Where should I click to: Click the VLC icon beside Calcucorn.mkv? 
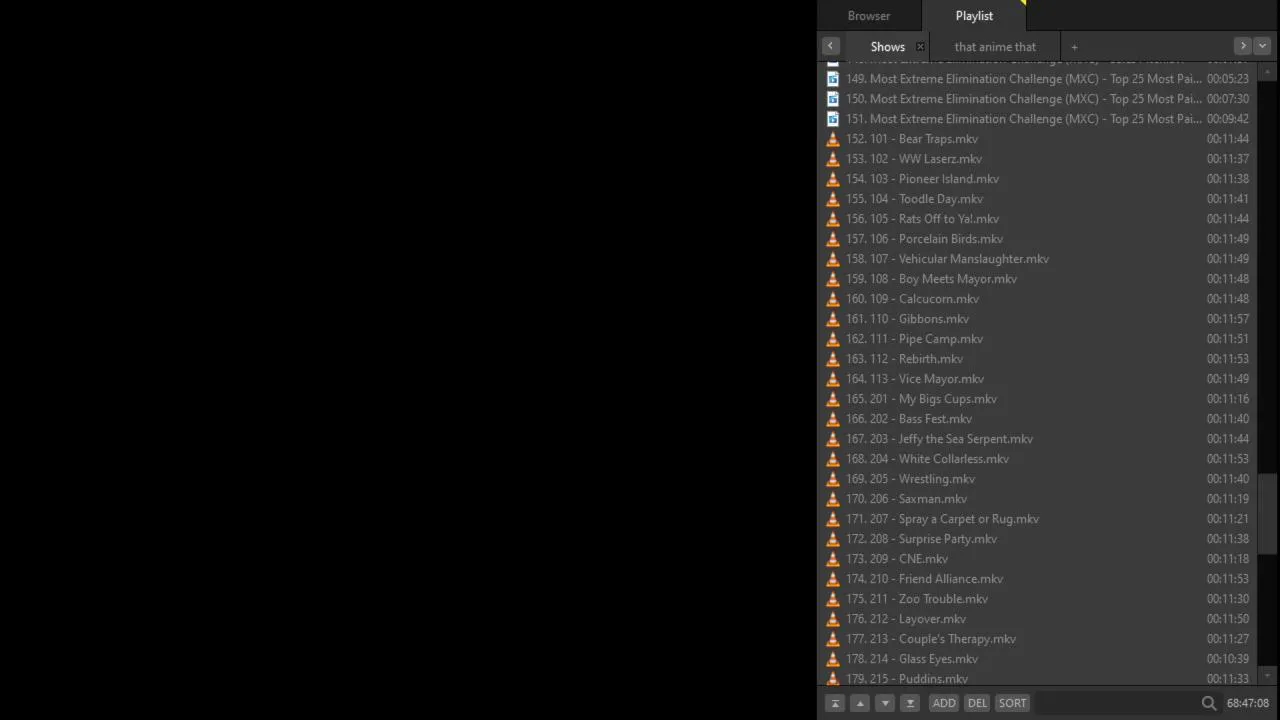tap(833, 299)
